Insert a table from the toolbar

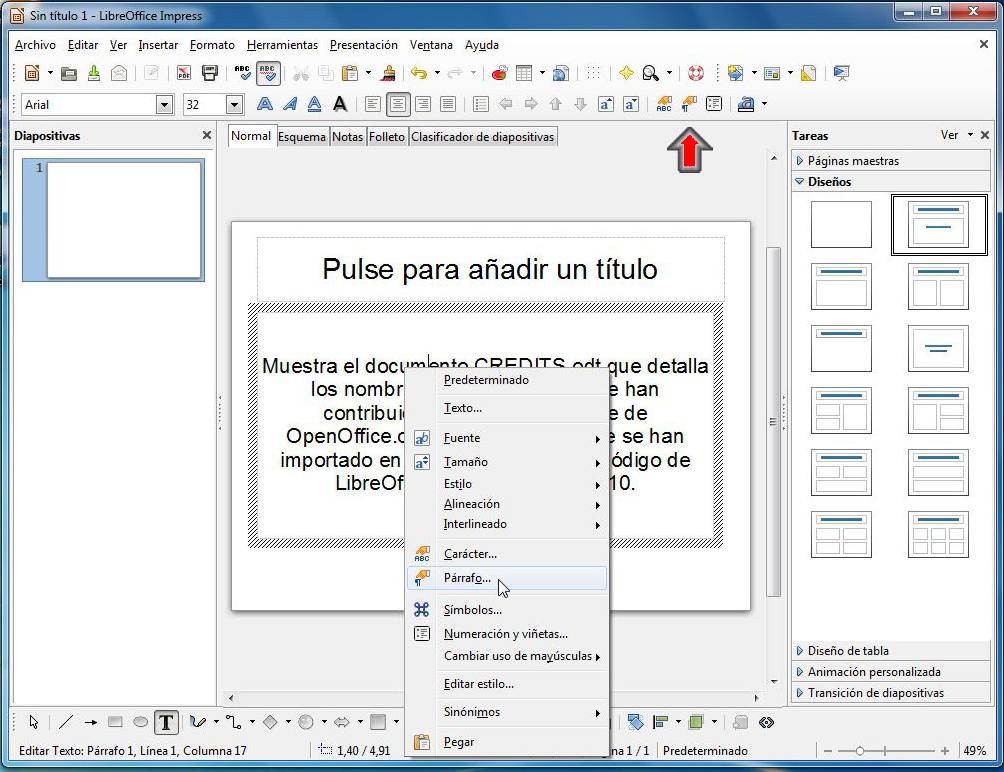point(524,73)
